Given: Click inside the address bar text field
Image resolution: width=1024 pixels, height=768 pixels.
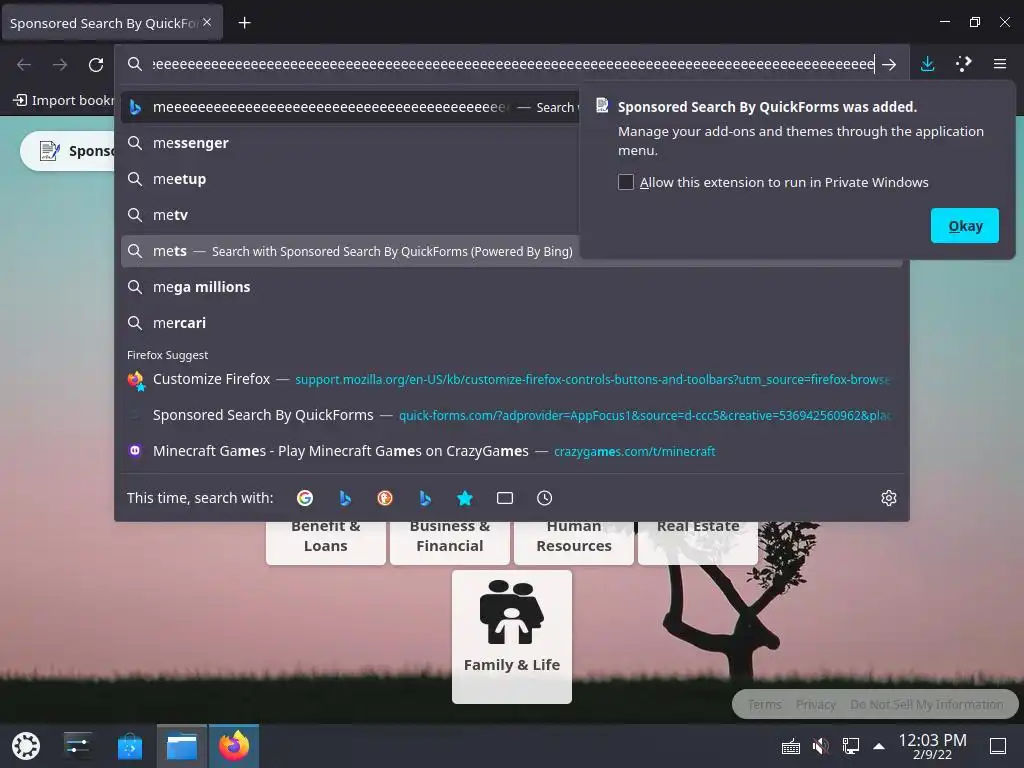Looking at the screenshot, I should click(513, 64).
